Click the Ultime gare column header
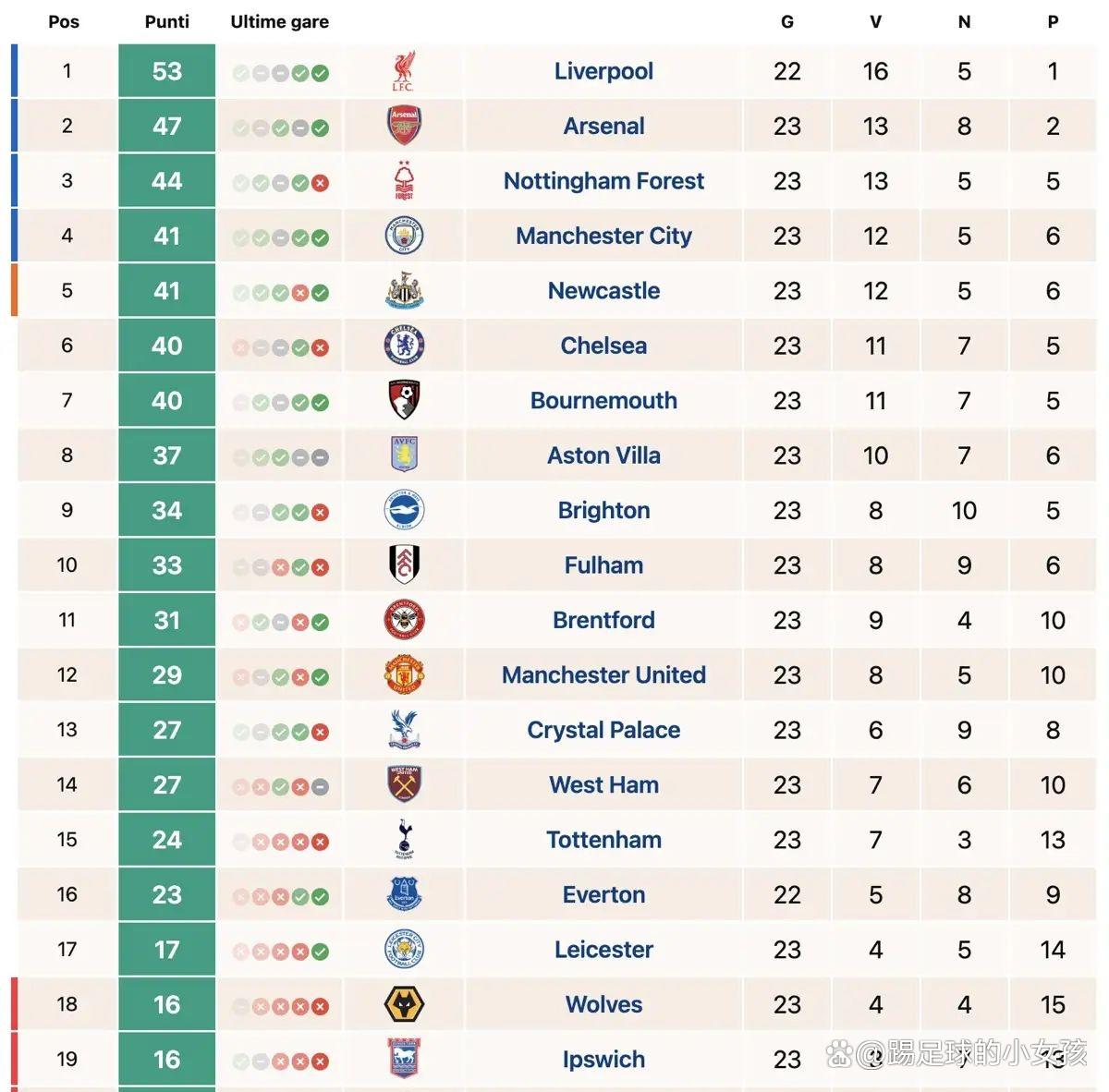This screenshot has height=1092, width=1109. click(x=279, y=21)
